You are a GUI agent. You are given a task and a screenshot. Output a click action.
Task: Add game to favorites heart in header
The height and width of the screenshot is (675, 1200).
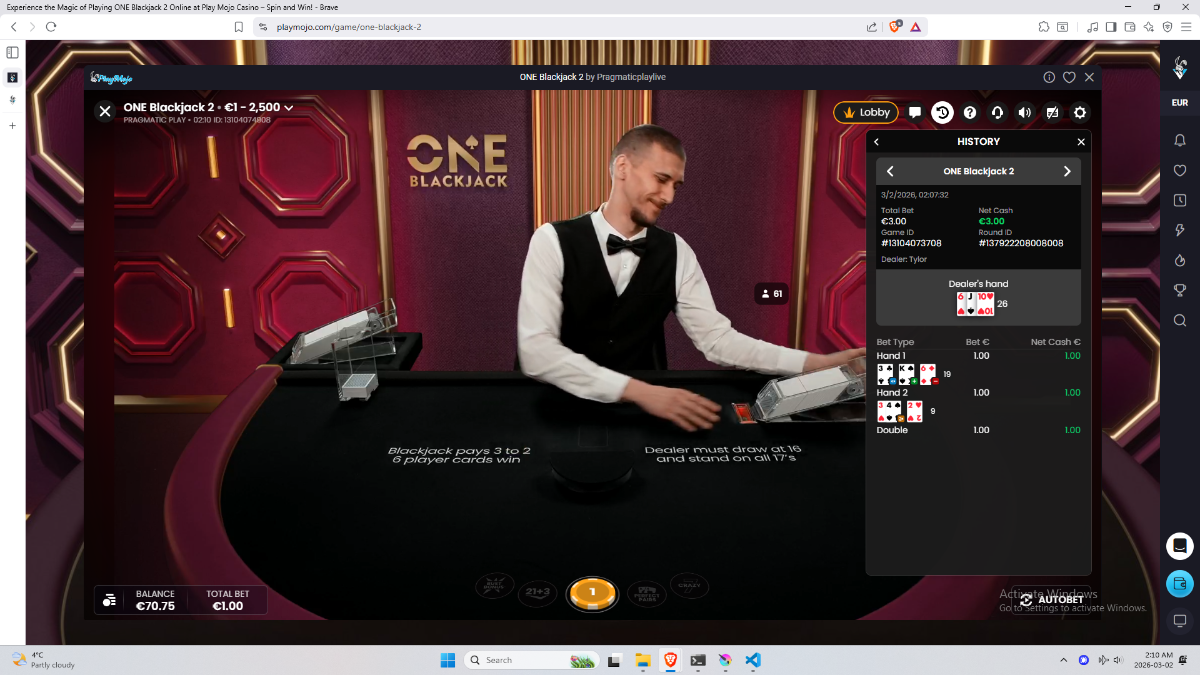(1069, 77)
